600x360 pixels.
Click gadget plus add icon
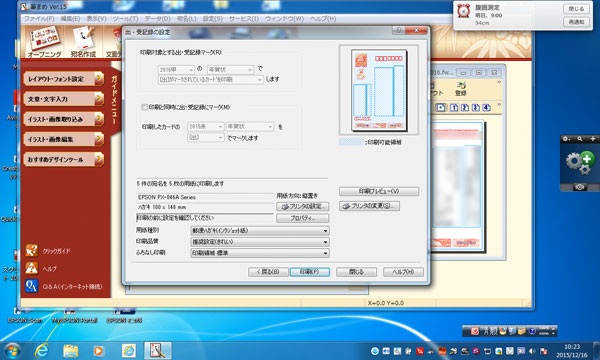[x=592, y=139]
